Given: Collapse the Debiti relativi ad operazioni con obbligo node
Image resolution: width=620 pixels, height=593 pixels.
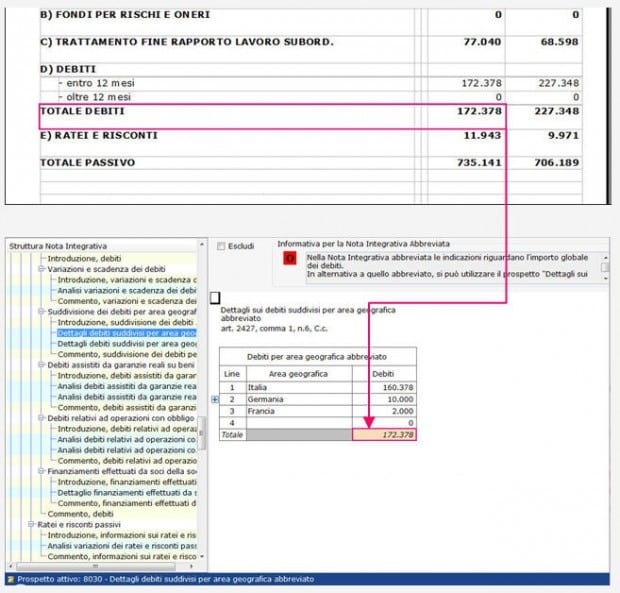Looking at the screenshot, I should coord(41,418).
